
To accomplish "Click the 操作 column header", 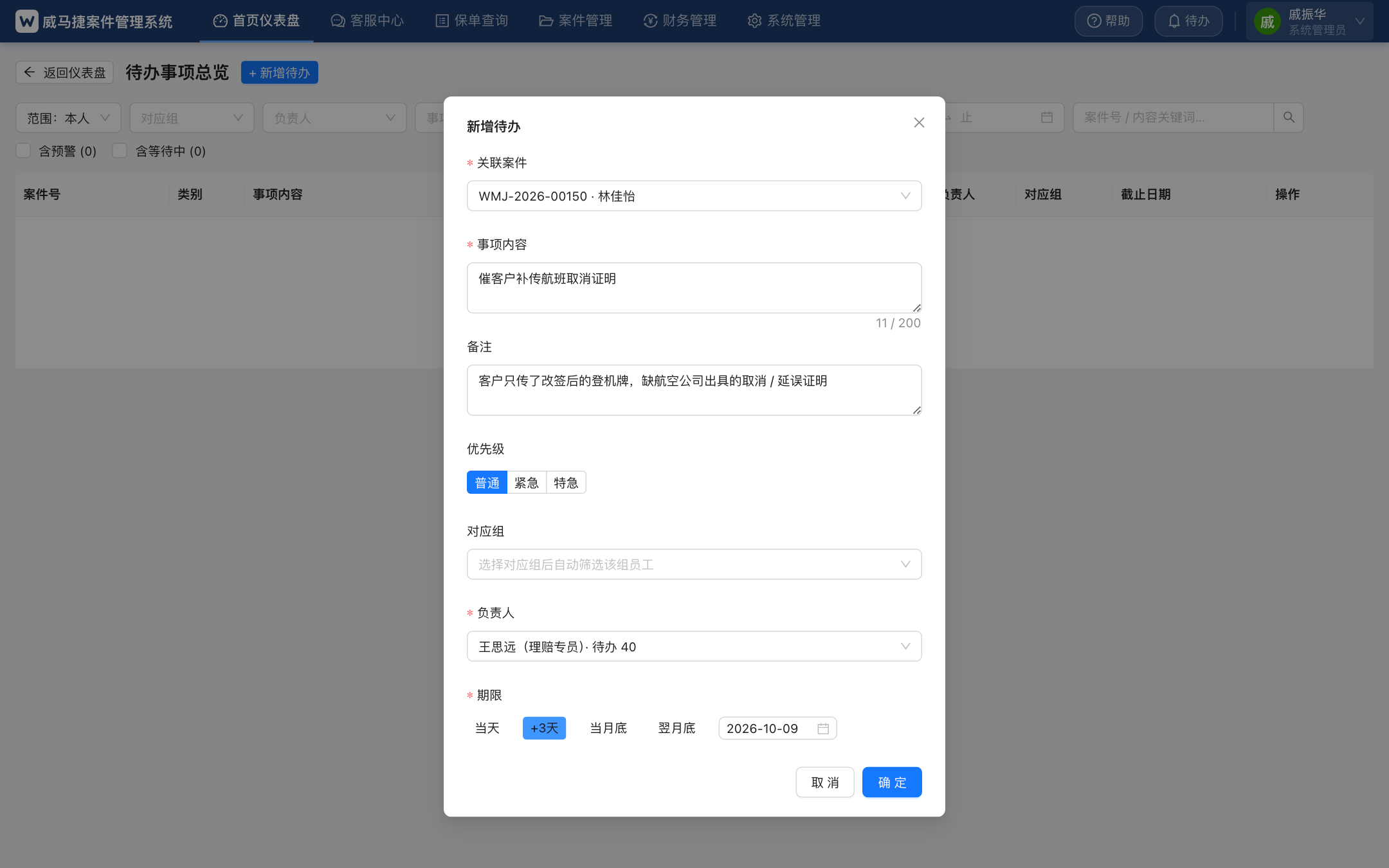I will click(x=1287, y=194).
